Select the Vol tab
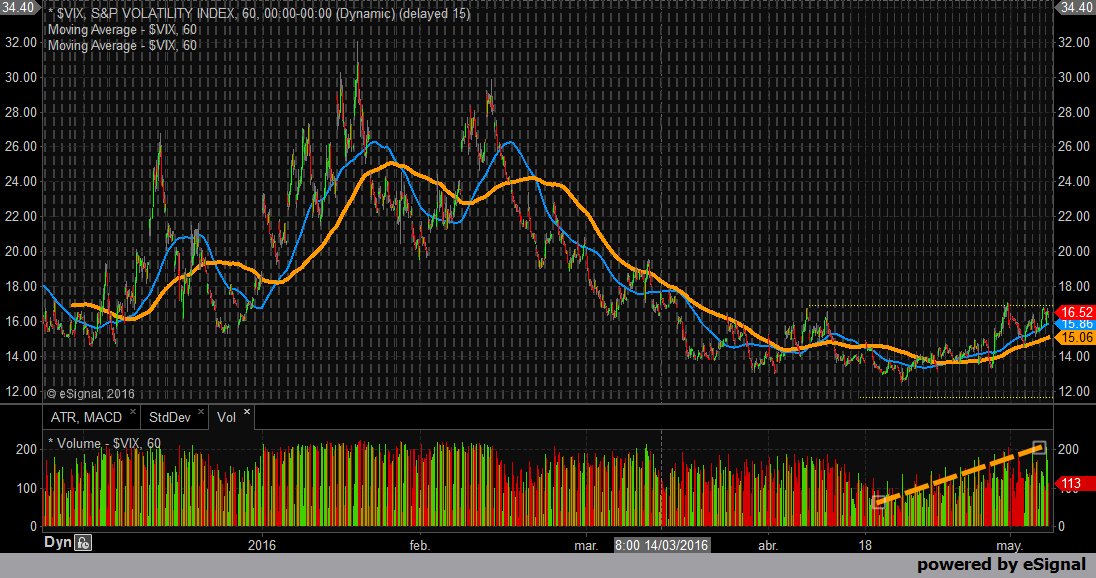Image resolution: width=1096 pixels, height=578 pixels. (x=226, y=417)
